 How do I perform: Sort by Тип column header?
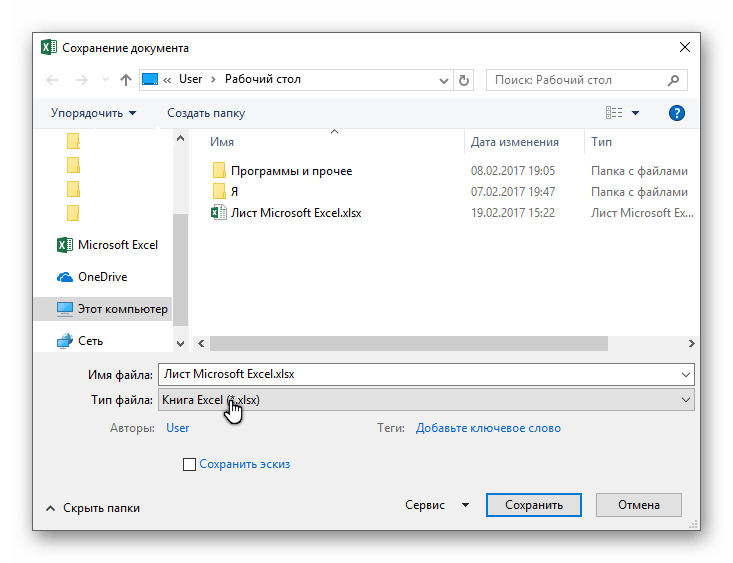[601, 142]
